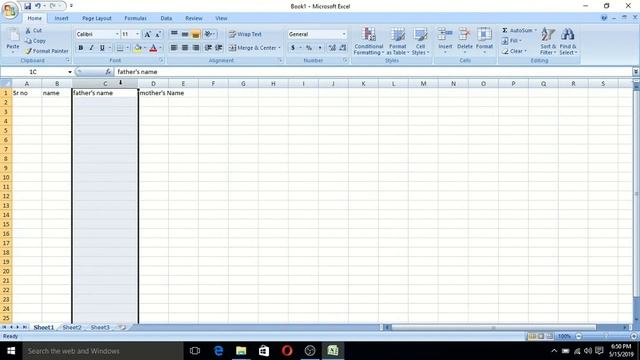Decrease decimal places
The width and height of the screenshot is (640, 360).
pos(342,48)
